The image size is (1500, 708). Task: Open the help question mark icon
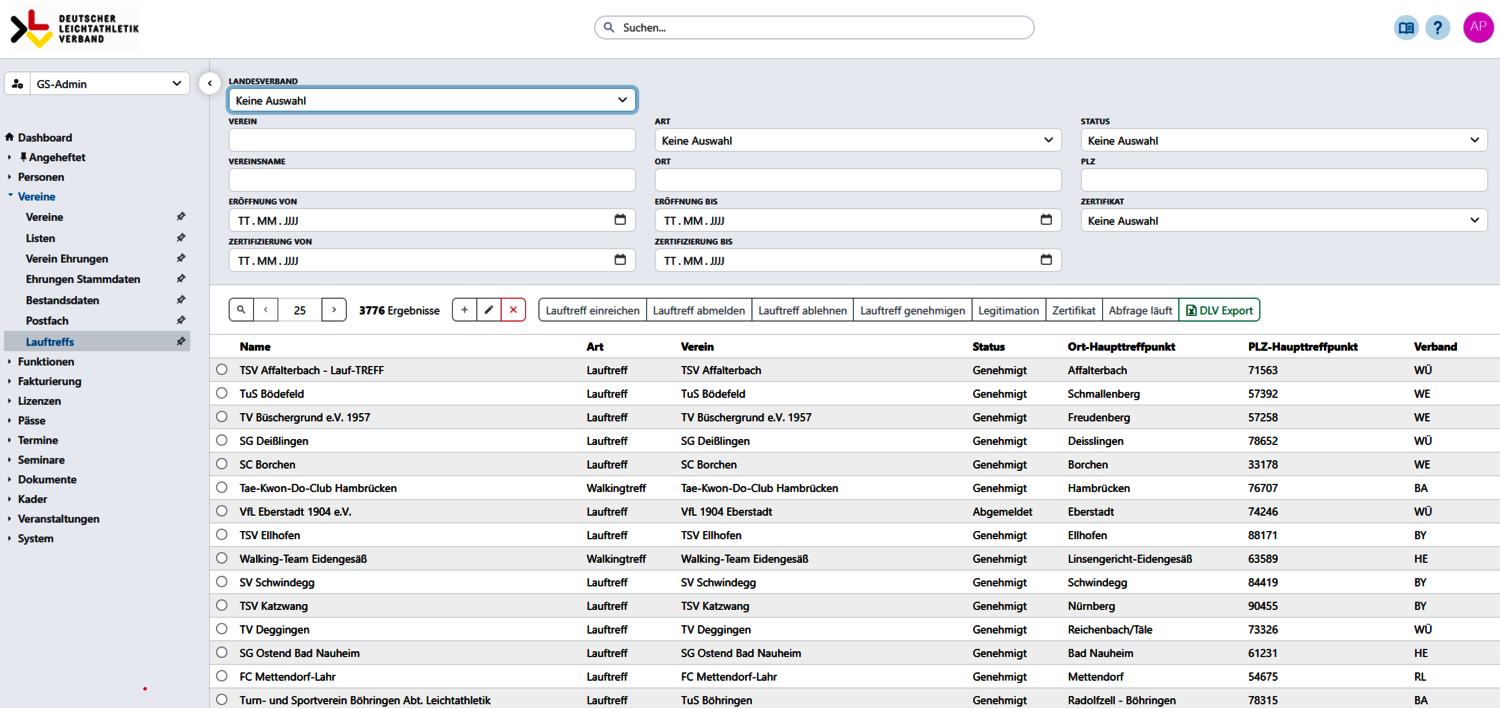[1438, 27]
